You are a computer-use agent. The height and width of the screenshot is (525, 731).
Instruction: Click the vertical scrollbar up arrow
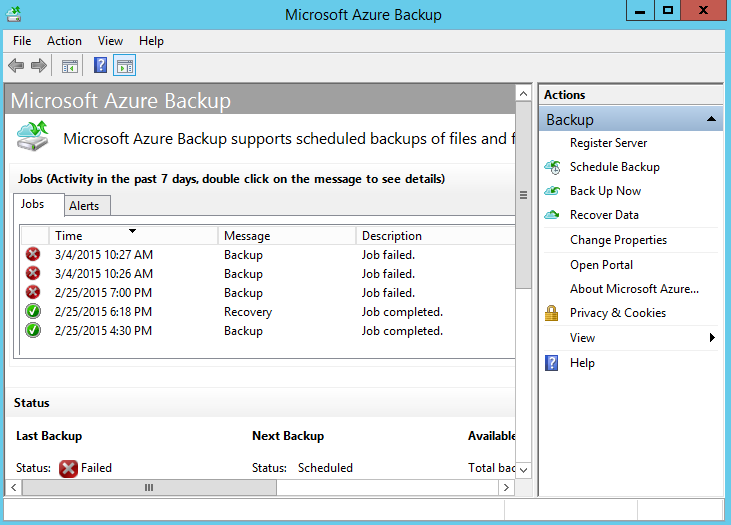click(x=524, y=94)
